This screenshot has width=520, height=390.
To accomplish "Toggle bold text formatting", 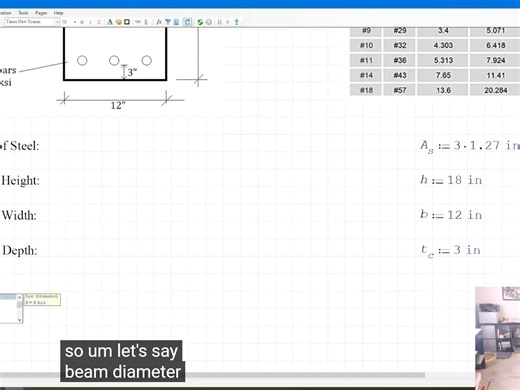I will [x=82, y=22].
